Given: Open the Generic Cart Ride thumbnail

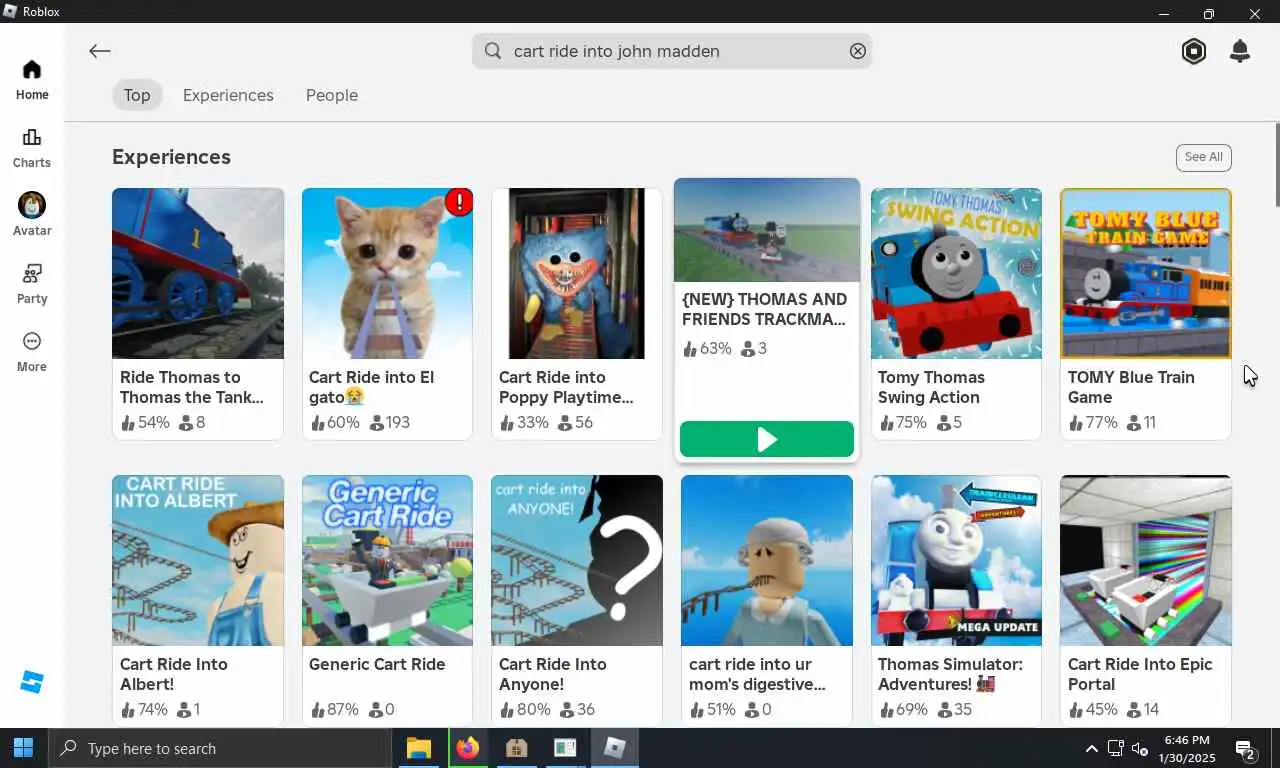Looking at the screenshot, I should click(x=387, y=560).
